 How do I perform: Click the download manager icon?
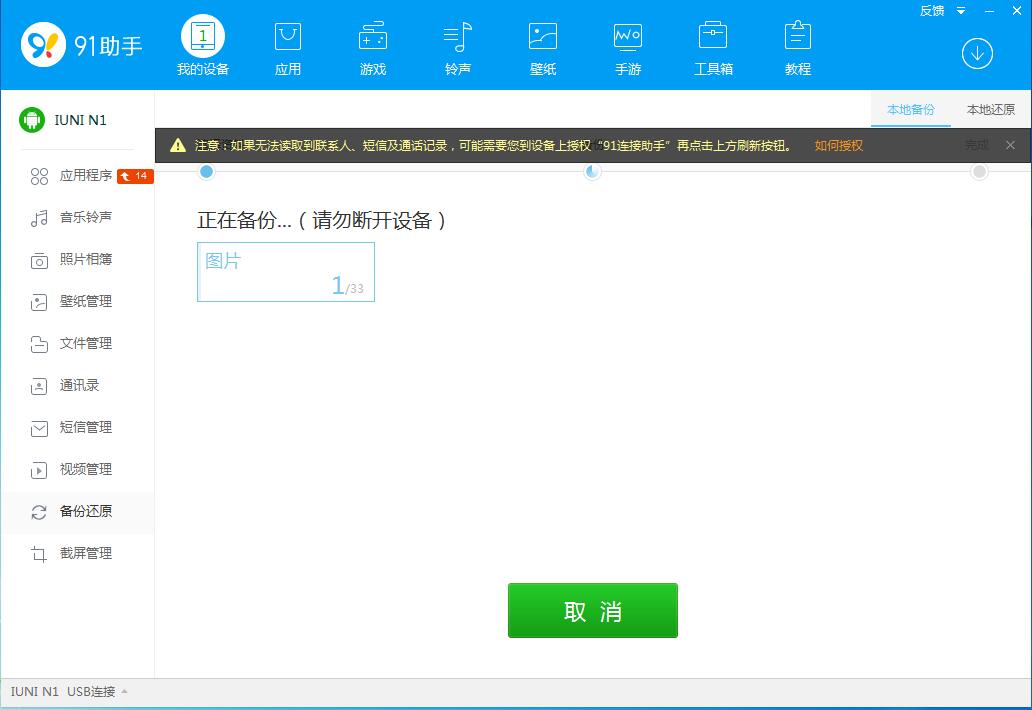tap(977, 54)
